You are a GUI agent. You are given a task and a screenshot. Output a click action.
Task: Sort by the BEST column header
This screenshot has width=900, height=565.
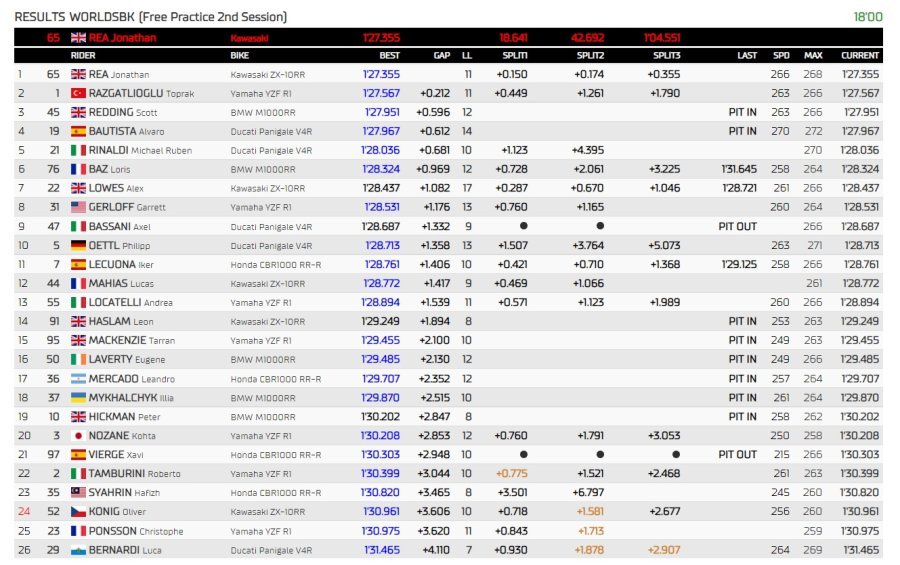(x=389, y=56)
